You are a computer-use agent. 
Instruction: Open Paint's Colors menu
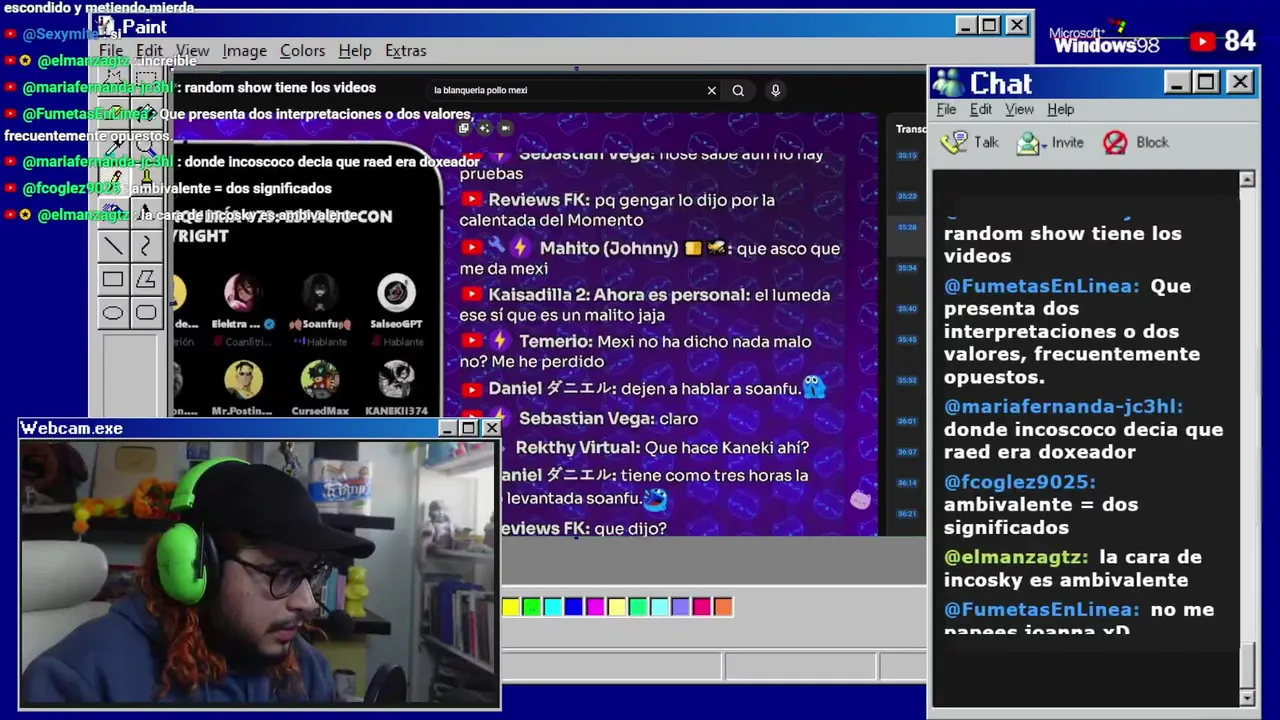click(302, 50)
